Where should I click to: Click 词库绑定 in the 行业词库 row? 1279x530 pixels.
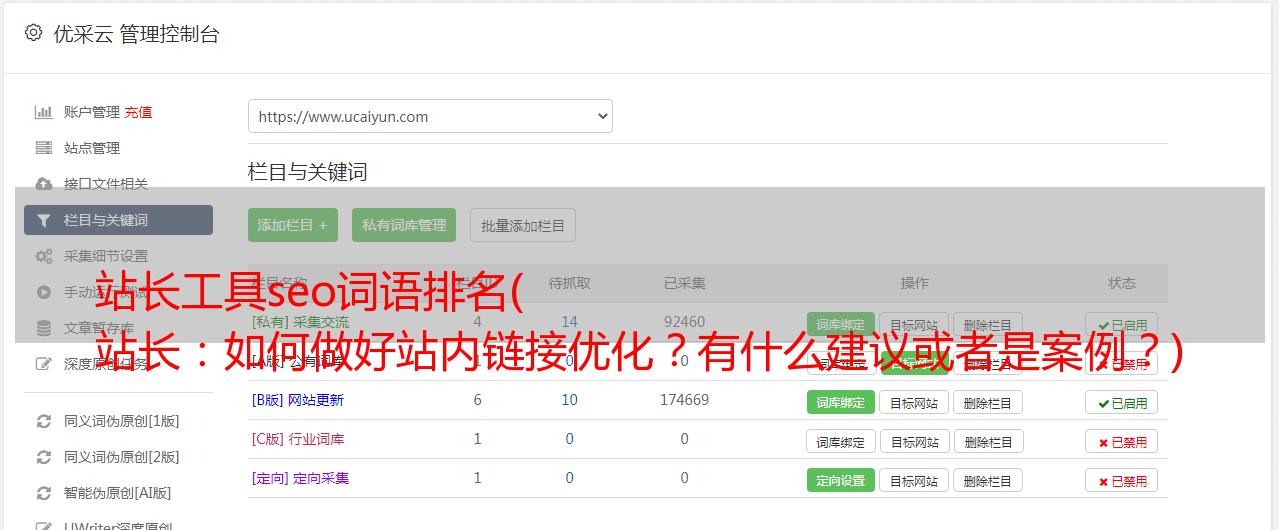(841, 441)
